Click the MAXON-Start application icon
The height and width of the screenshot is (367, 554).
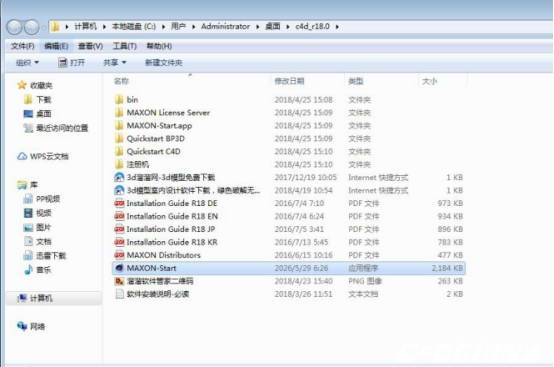point(119,268)
